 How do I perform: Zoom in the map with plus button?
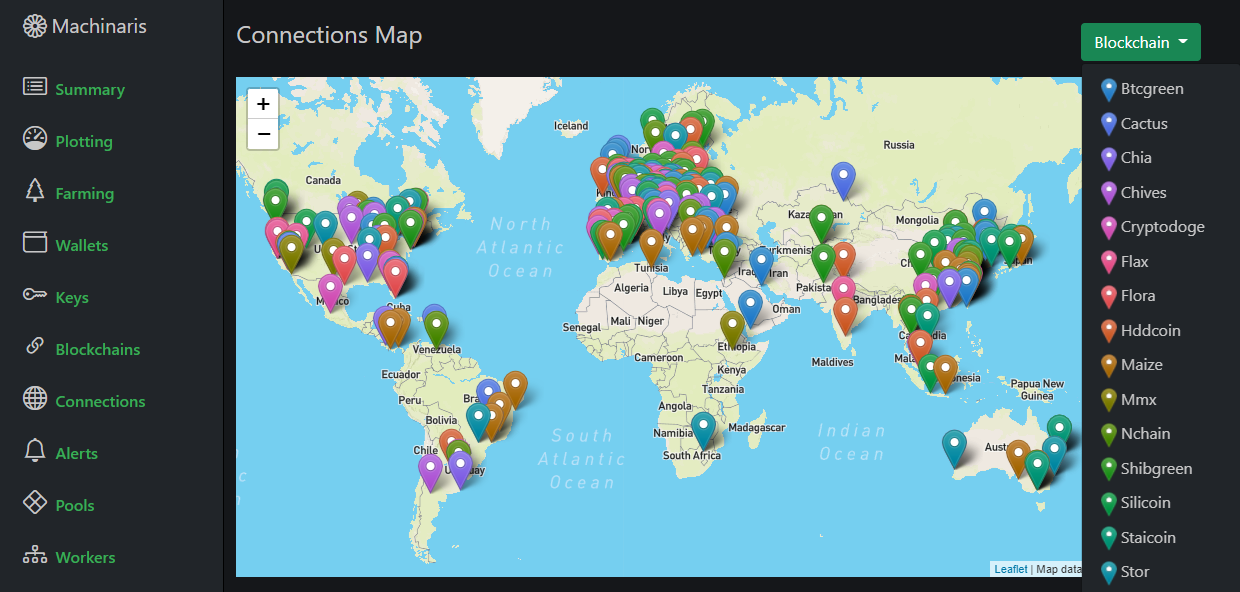[263, 104]
